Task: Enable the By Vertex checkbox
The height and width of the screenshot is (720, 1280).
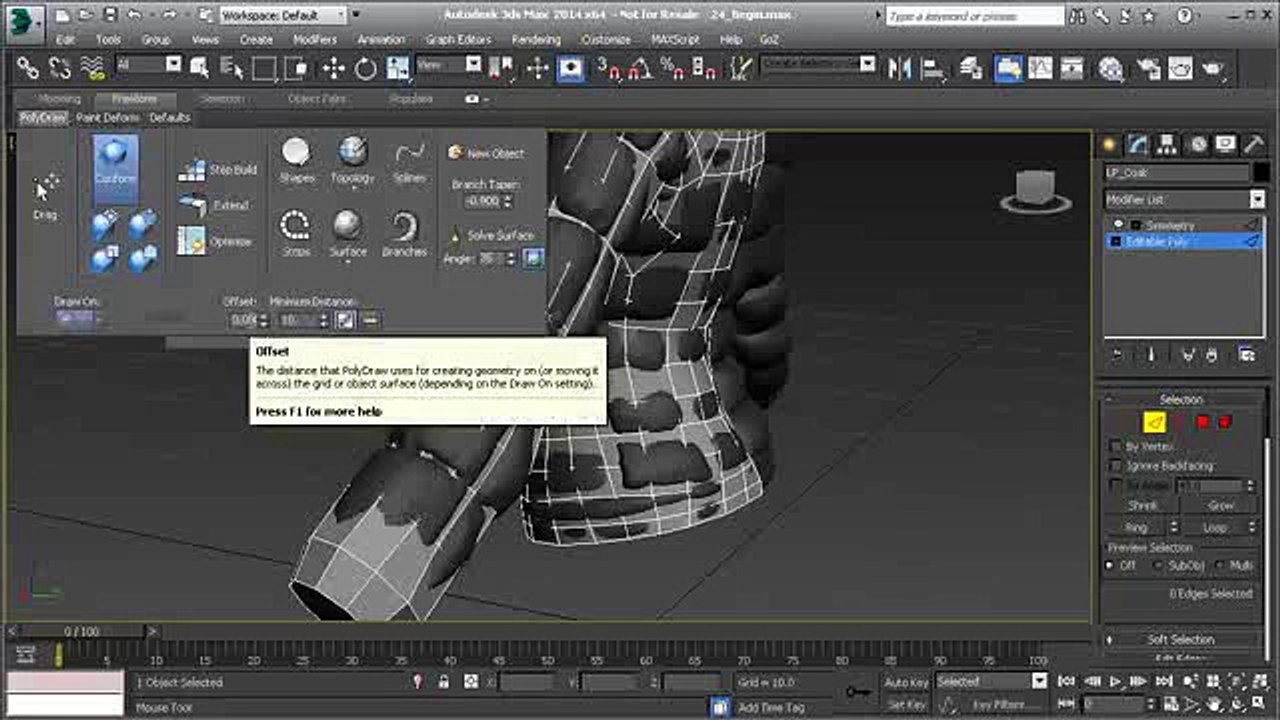Action: 1116,447
